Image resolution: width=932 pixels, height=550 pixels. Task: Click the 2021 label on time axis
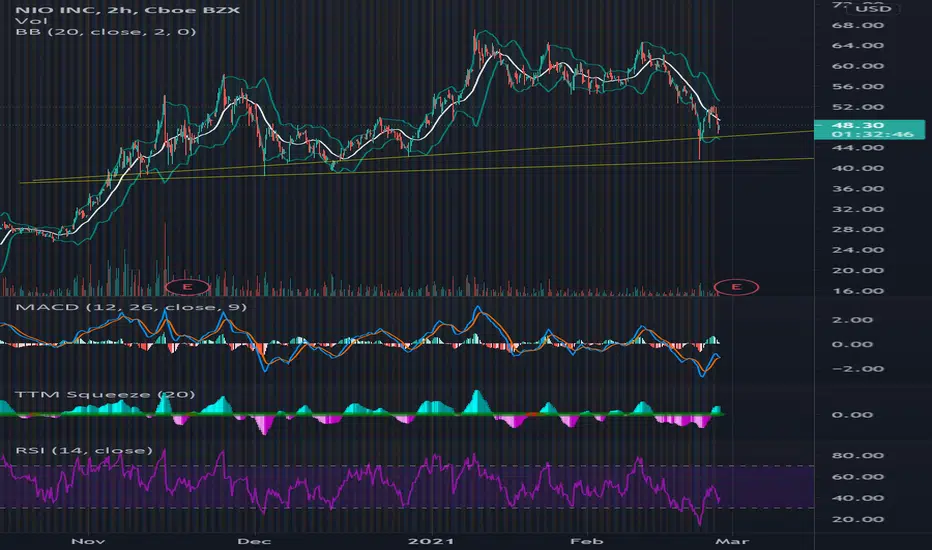tap(431, 541)
